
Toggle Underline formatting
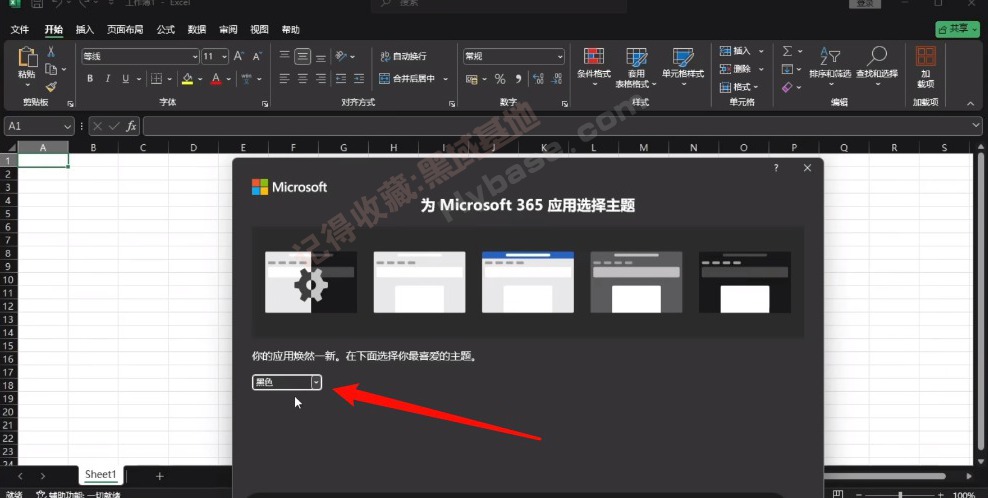pyautogui.click(x=125, y=78)
